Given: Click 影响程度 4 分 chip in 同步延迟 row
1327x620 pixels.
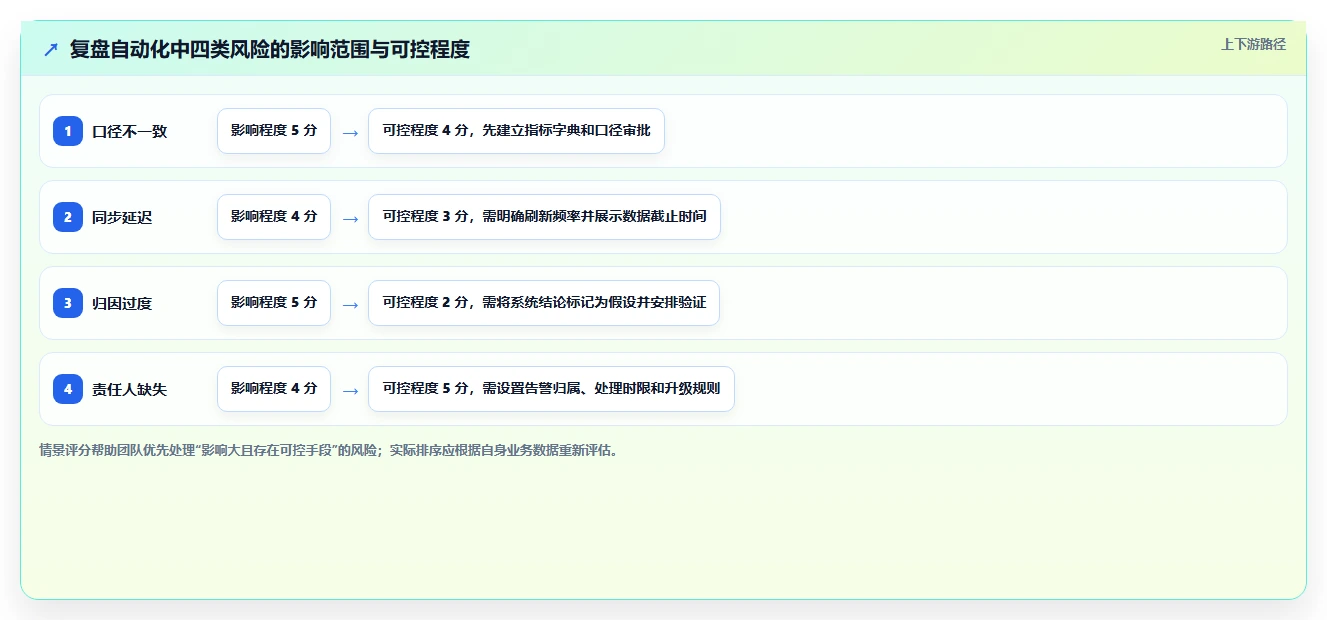Looking at the screenshot, I should [x=274, y=217].
